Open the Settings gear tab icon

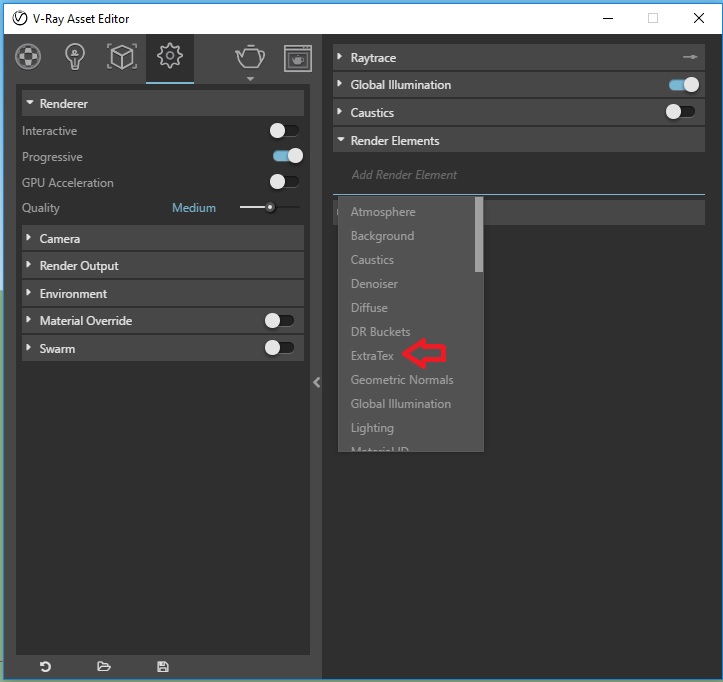tap(170, 56)
